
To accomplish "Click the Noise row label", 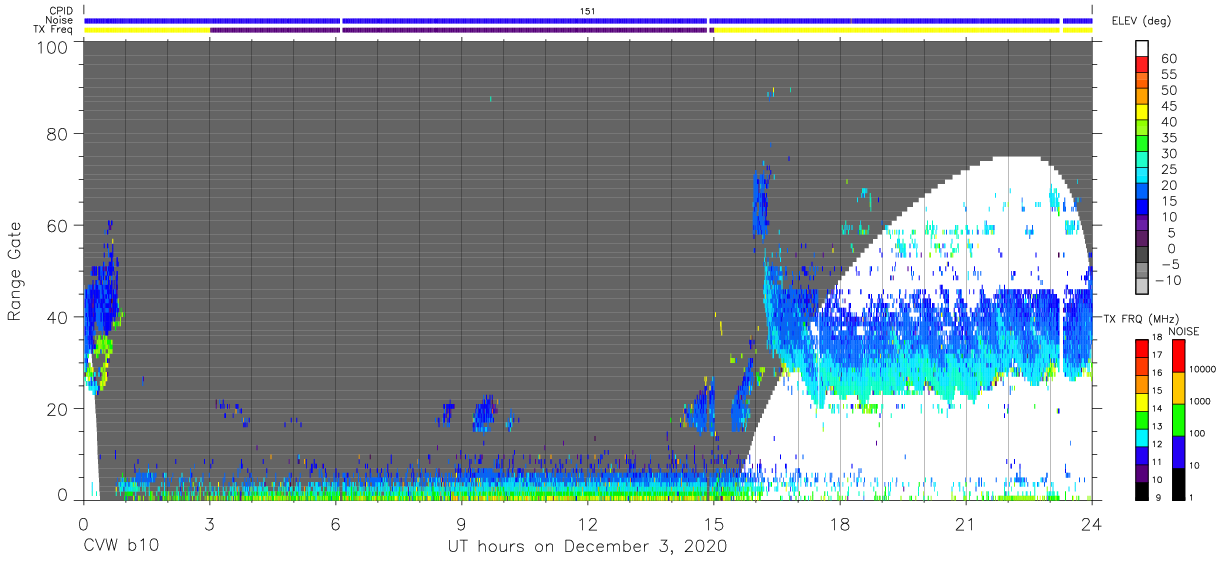I will tap(59, 20).
